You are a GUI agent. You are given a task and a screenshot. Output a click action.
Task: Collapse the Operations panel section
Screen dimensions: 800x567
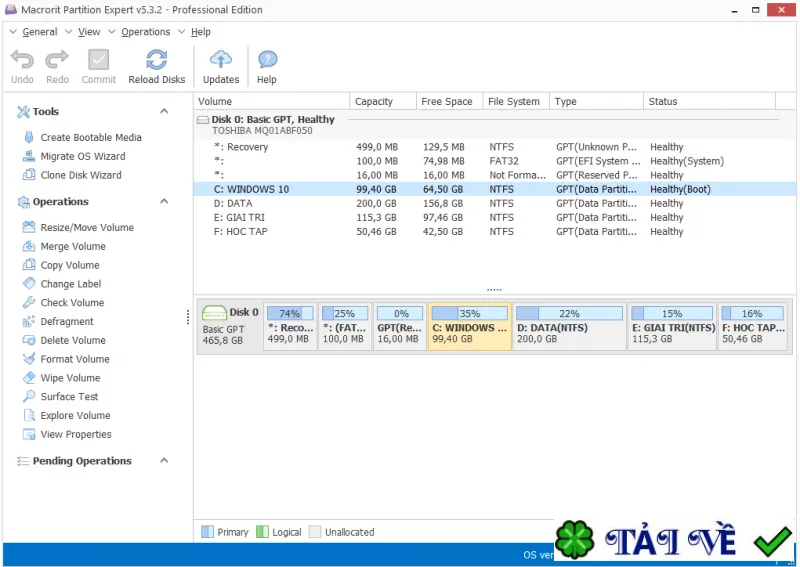164,201
